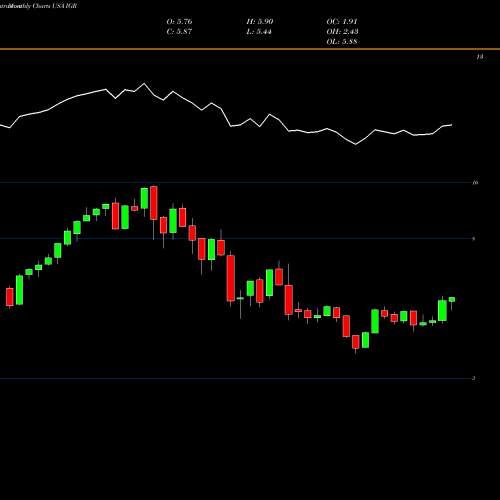Click the last green candle on the chart
This screenshot has width=500, height=500.
(452, 299)
